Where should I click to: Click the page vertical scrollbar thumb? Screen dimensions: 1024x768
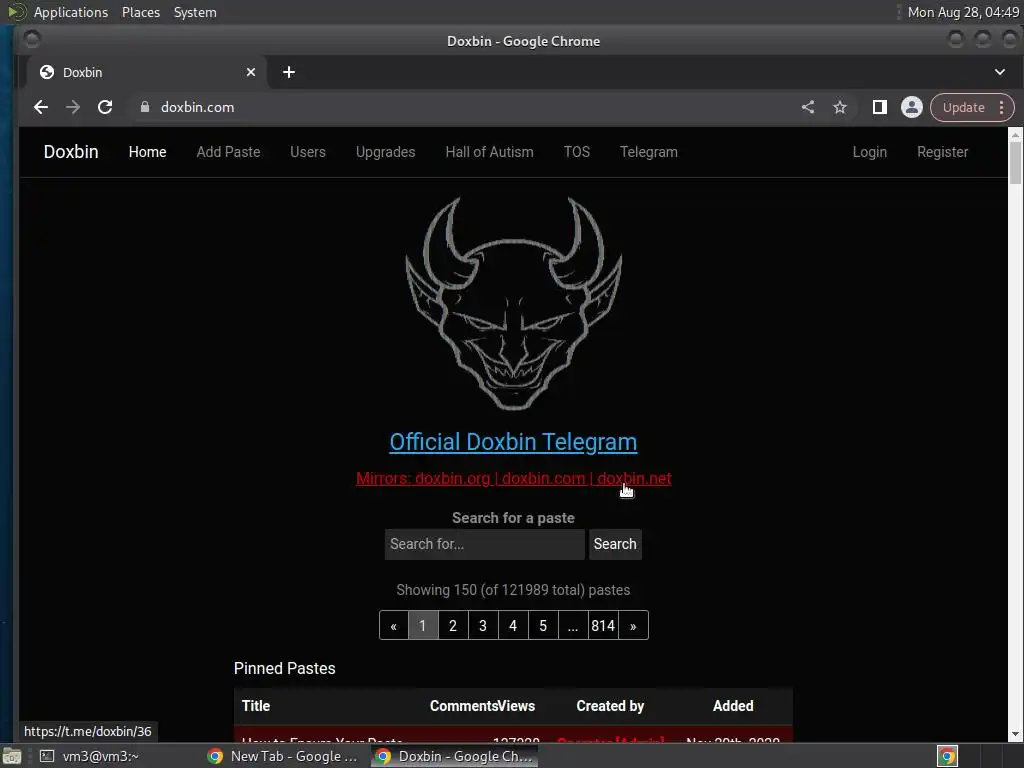(x=1016, y=163)
